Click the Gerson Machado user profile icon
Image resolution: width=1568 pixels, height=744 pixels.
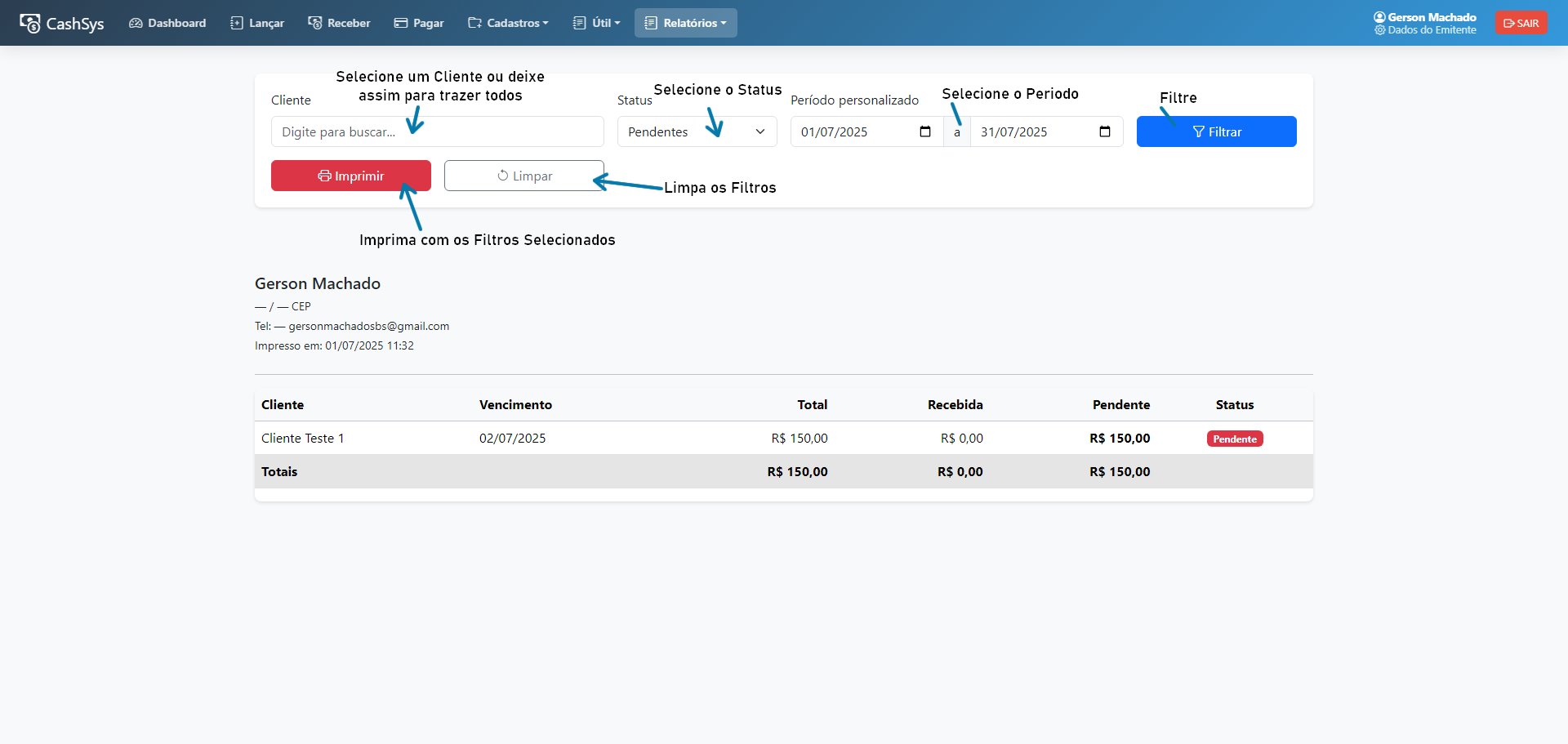(1379, 17)
